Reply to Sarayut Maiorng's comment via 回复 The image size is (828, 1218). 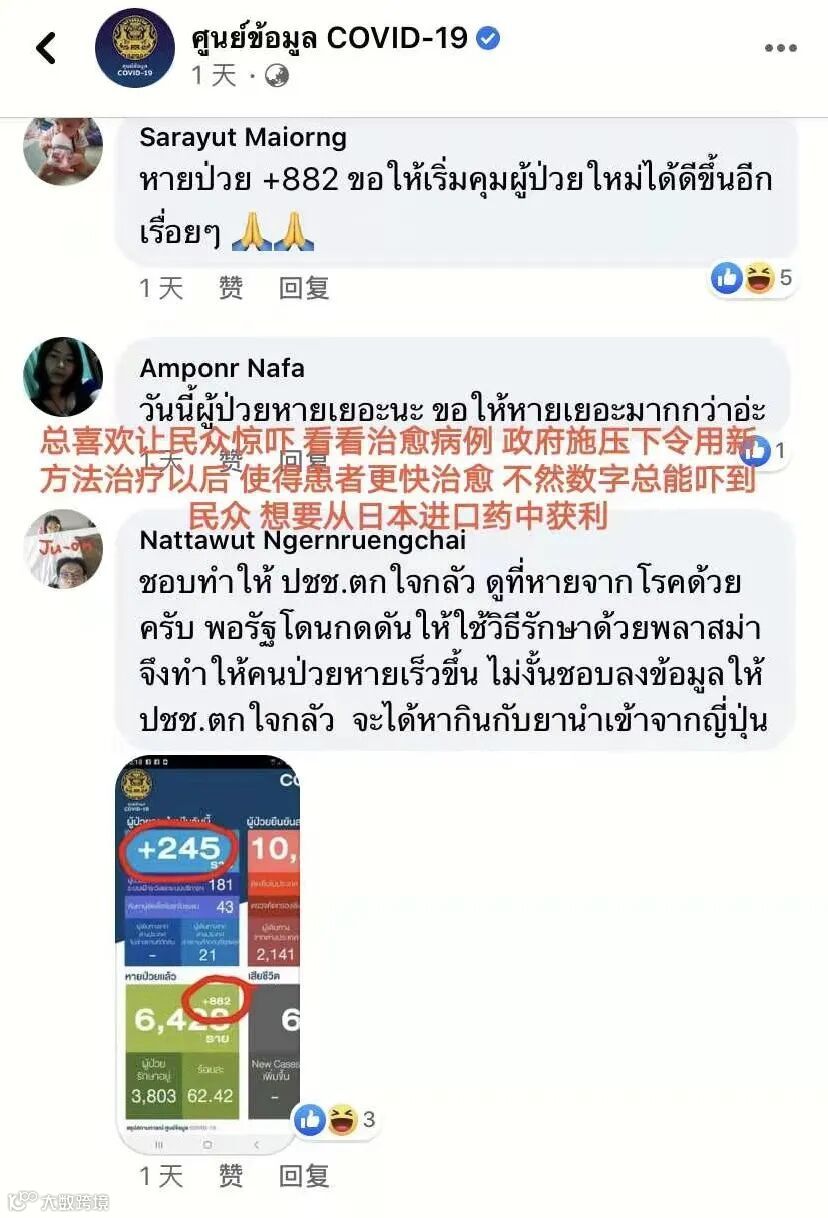click(x=304, y=288)
